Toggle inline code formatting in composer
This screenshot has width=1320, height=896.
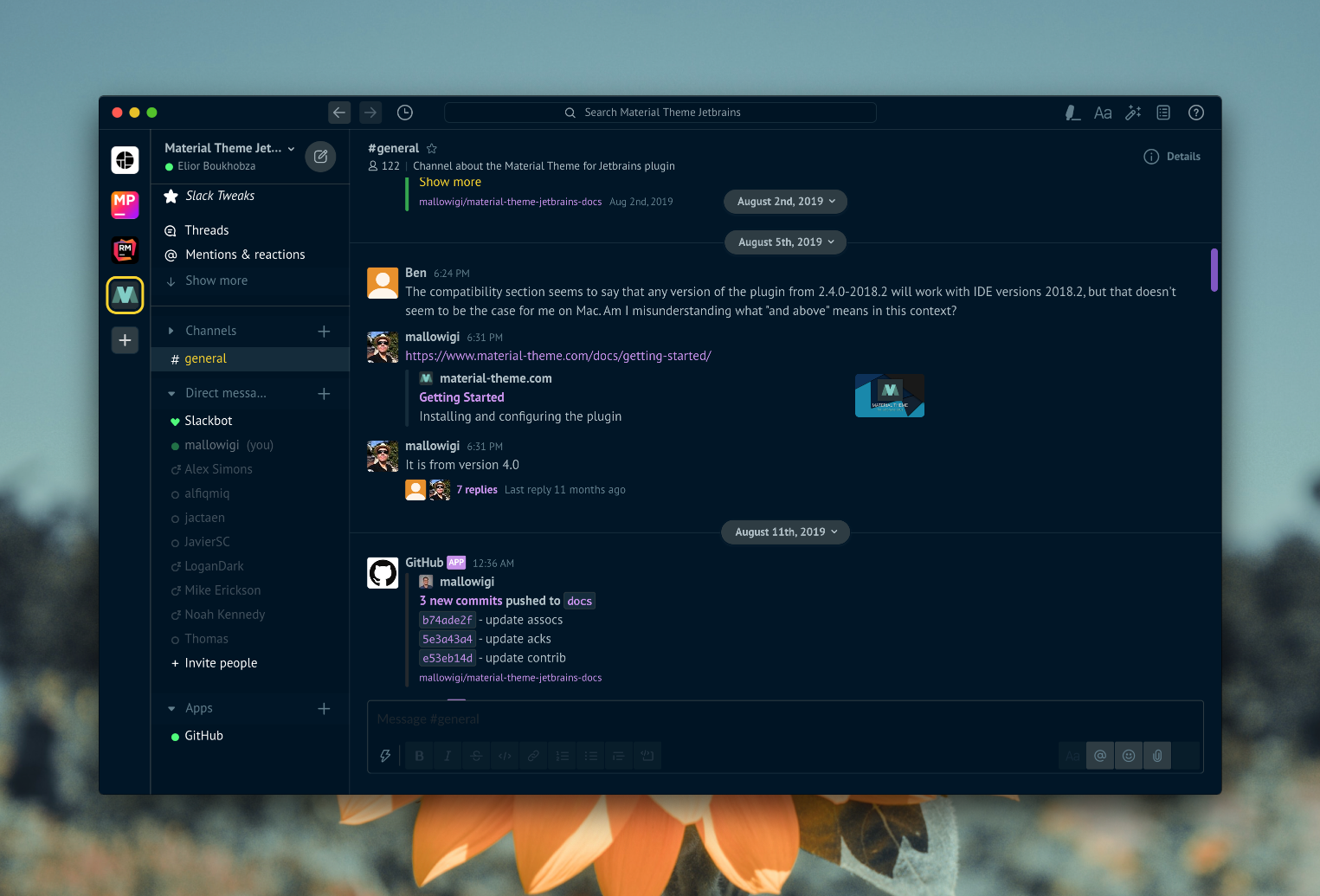[505, 756]
